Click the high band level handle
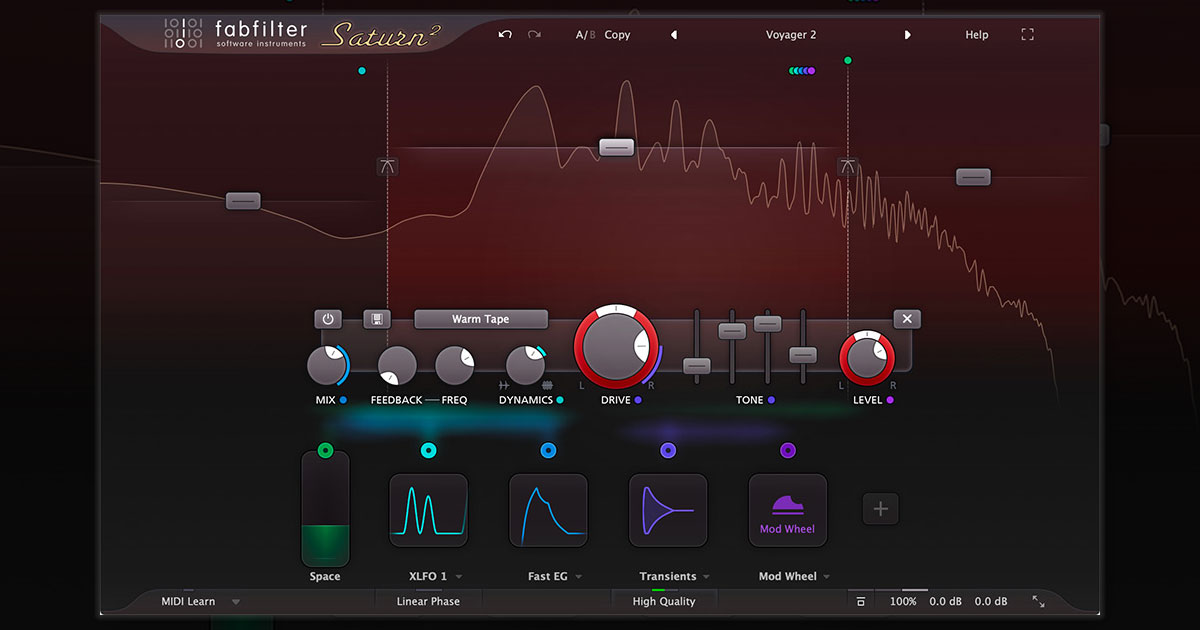The image size is (1200, 630). click(x=973, y=177)
